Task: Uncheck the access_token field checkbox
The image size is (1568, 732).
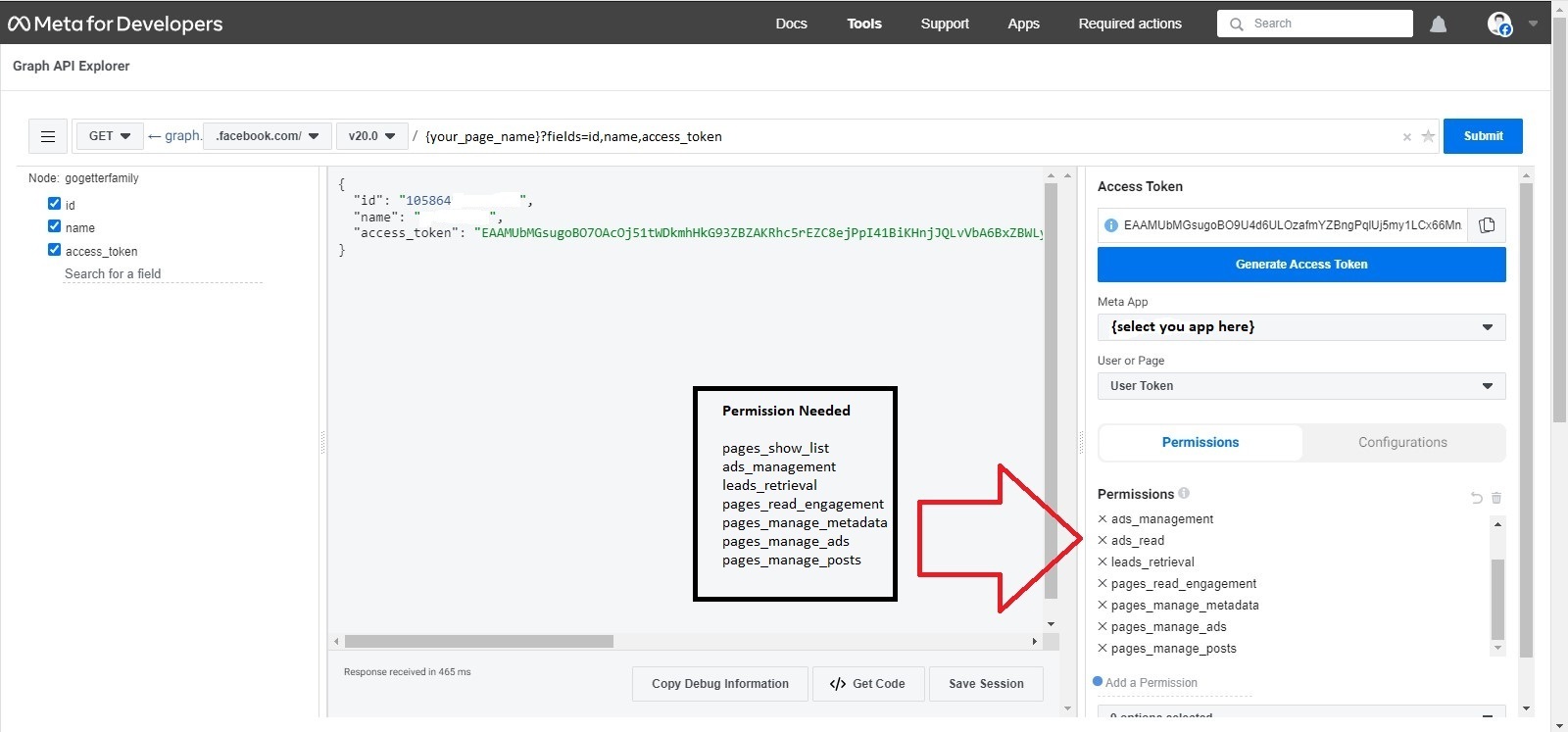Action: 54,250
